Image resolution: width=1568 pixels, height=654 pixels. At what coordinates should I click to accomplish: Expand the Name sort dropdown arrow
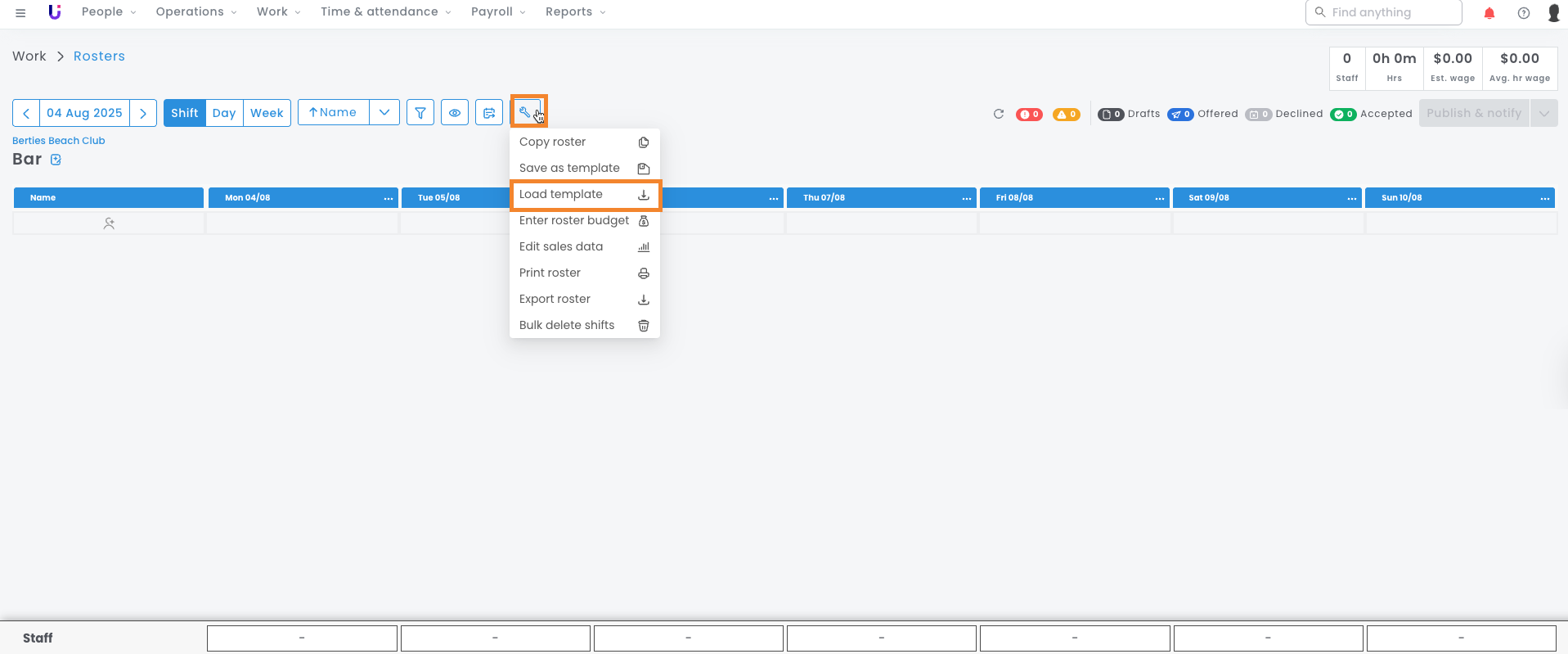(x=384, y=112)
